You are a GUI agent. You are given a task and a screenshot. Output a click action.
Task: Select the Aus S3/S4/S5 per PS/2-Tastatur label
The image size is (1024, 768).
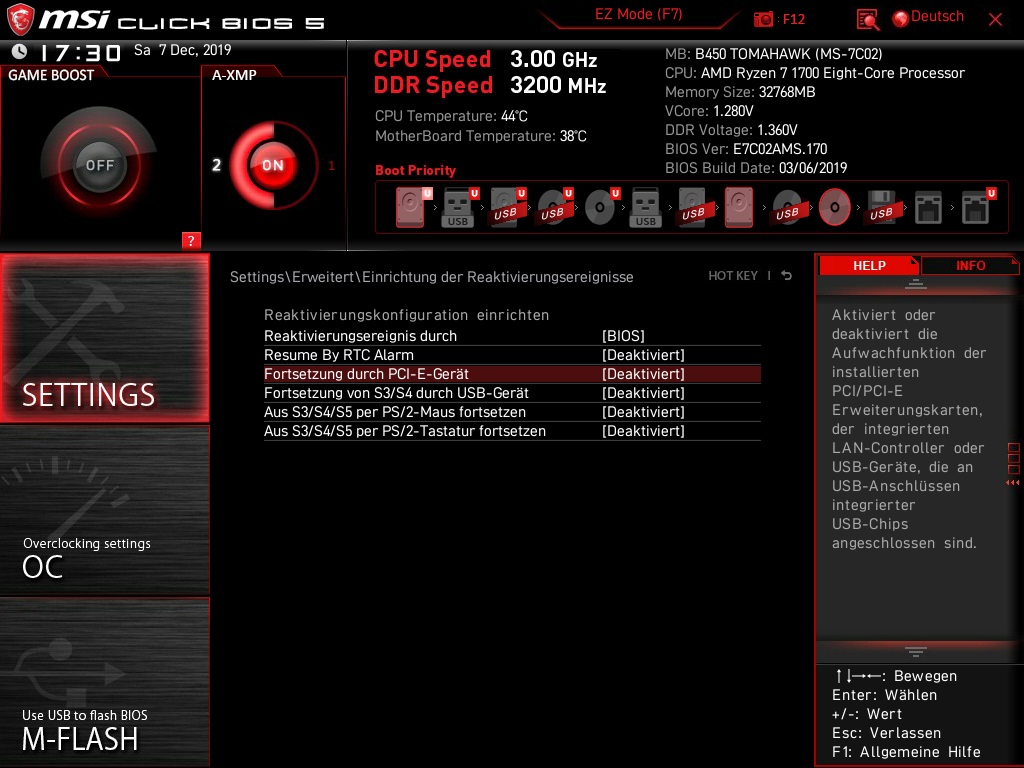[x=404, y=430]
